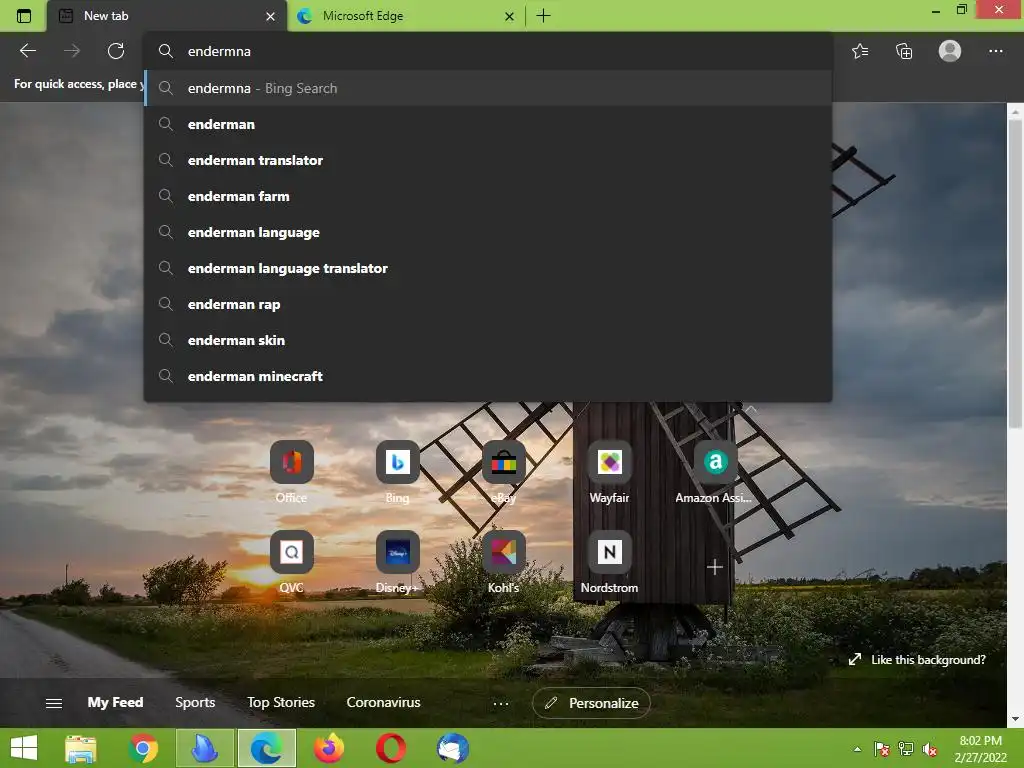Go back using the back arrow
1024x768 pixels.
pyautogui.click(x=27, y=51)
